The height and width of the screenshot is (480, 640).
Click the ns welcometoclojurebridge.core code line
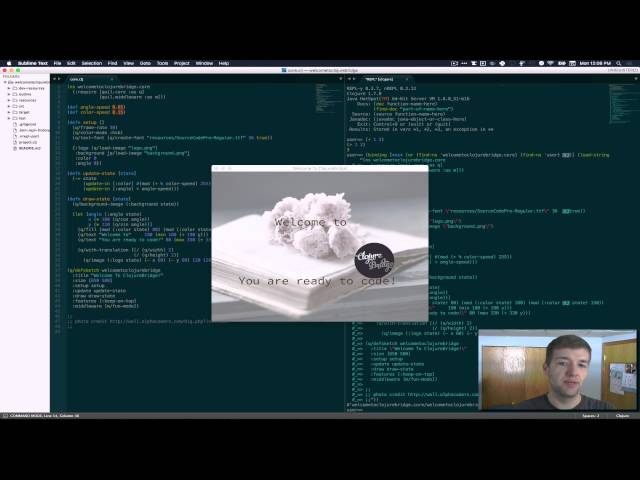point(109,87)
